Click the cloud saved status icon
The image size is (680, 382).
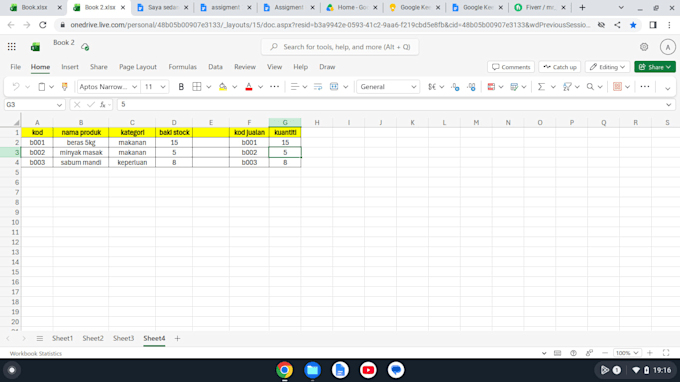click(85, 47)
